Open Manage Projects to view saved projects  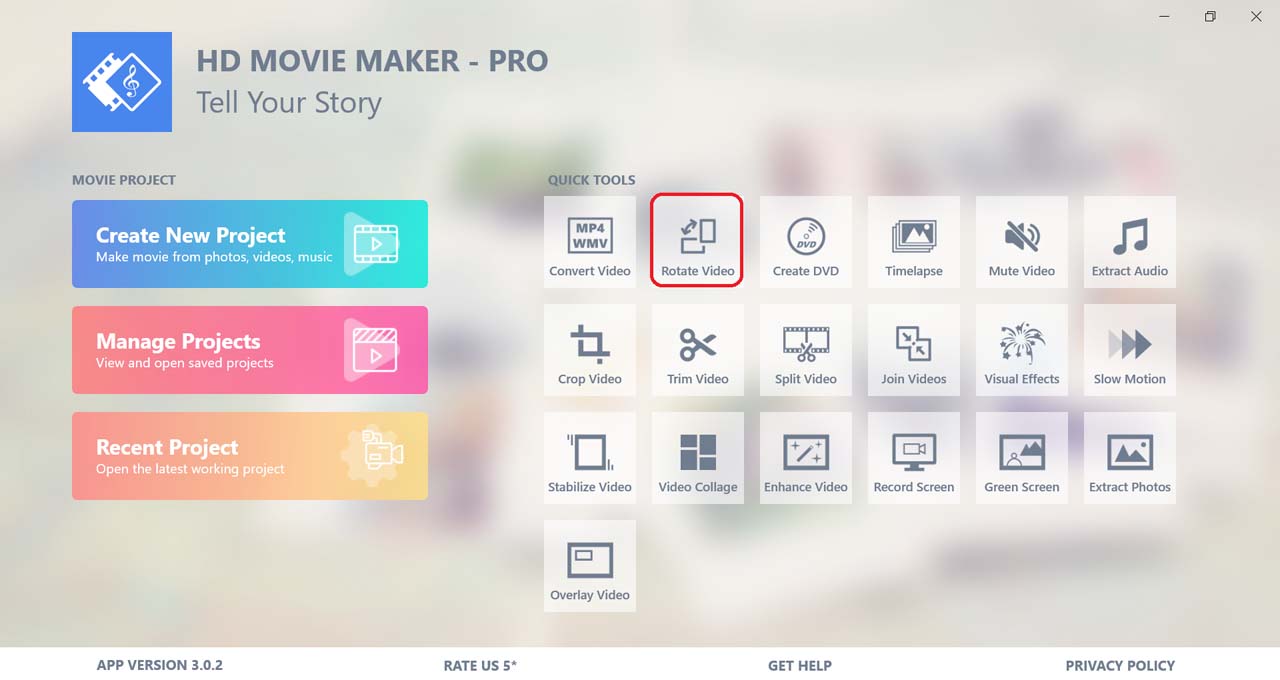point(250,350)
